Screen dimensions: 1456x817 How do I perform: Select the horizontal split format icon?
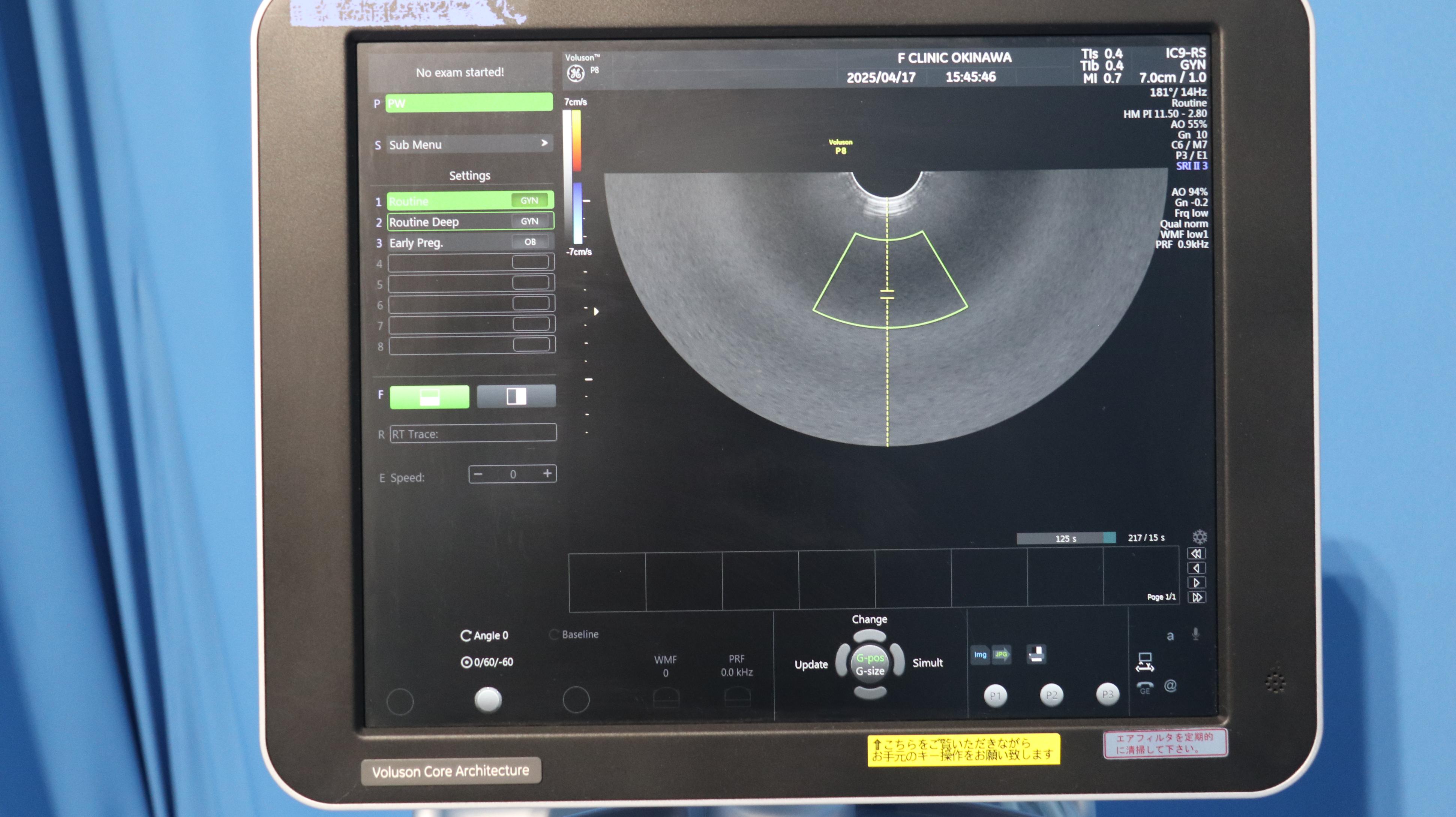click(430, 397)
